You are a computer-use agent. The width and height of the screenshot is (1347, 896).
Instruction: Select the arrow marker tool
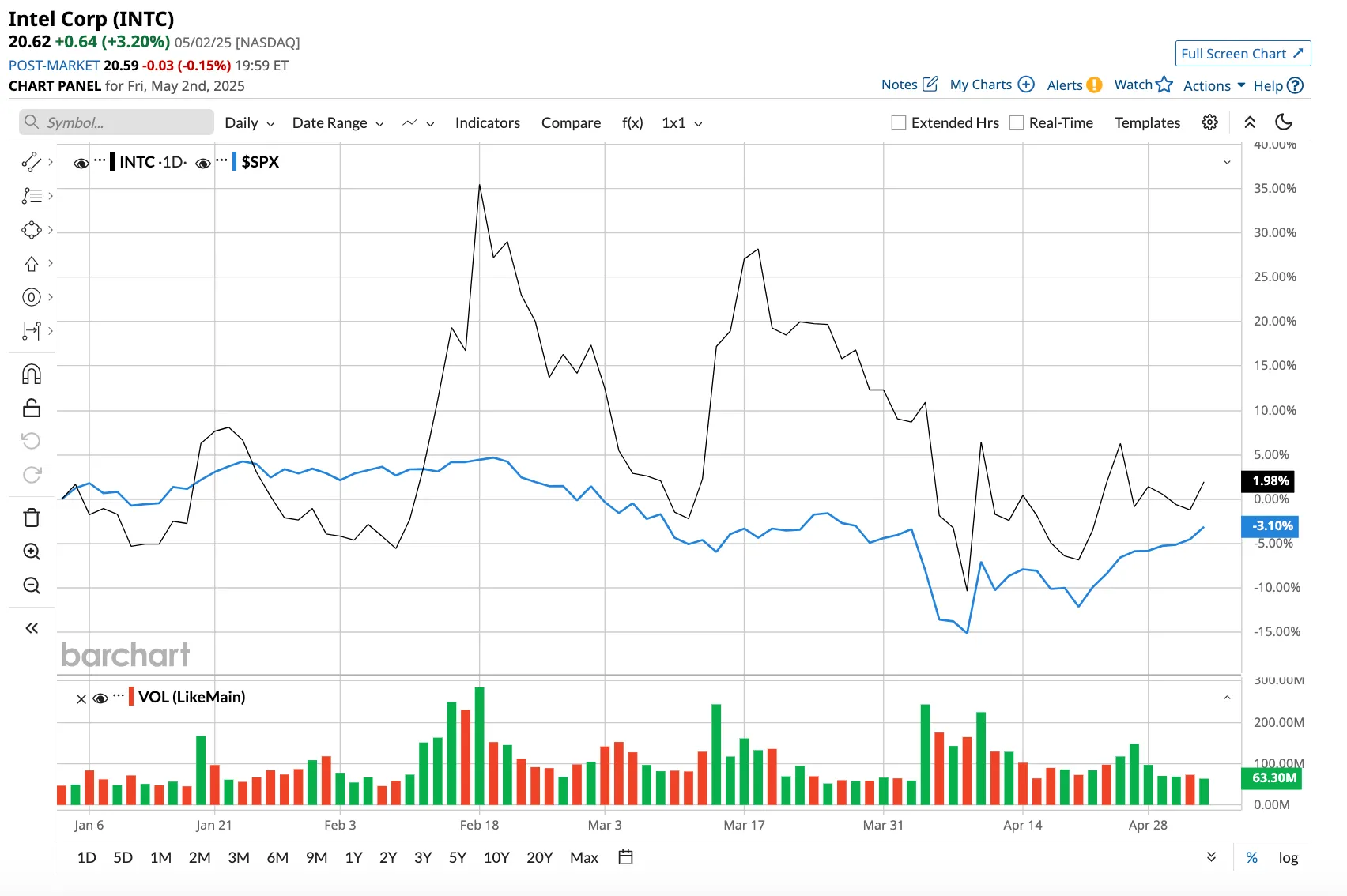[x=31, y=264]
